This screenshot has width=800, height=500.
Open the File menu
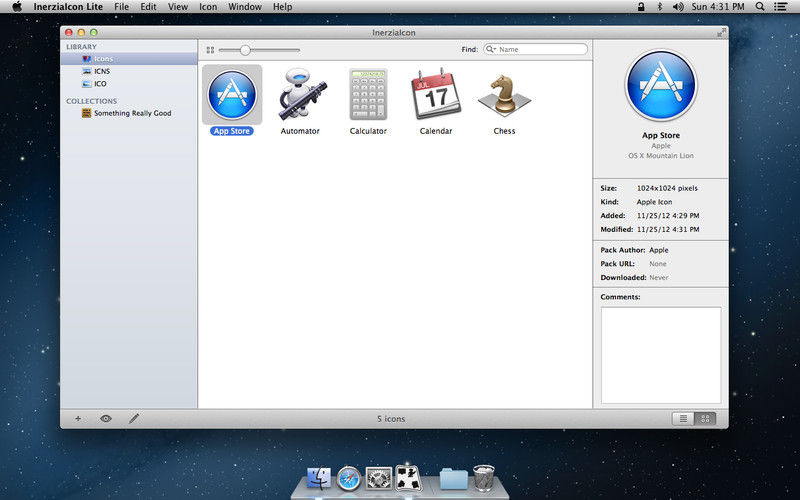(x=121, y=7)
